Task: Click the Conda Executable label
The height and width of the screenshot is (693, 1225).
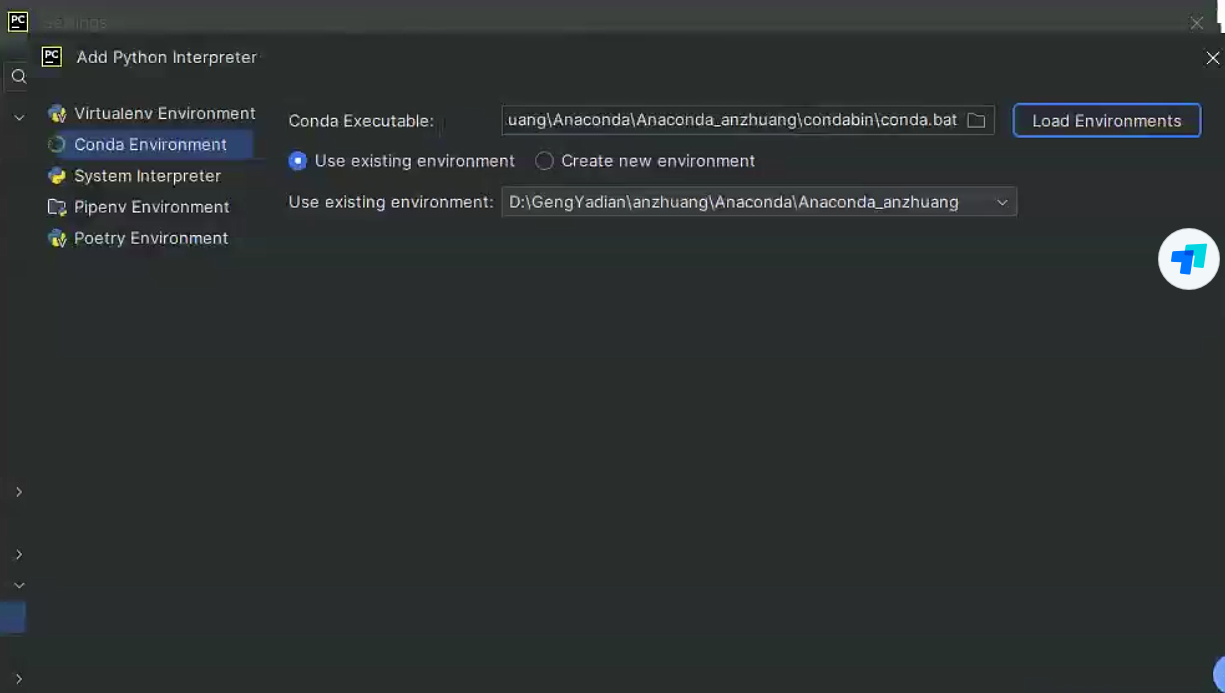Action: [361, 121]
